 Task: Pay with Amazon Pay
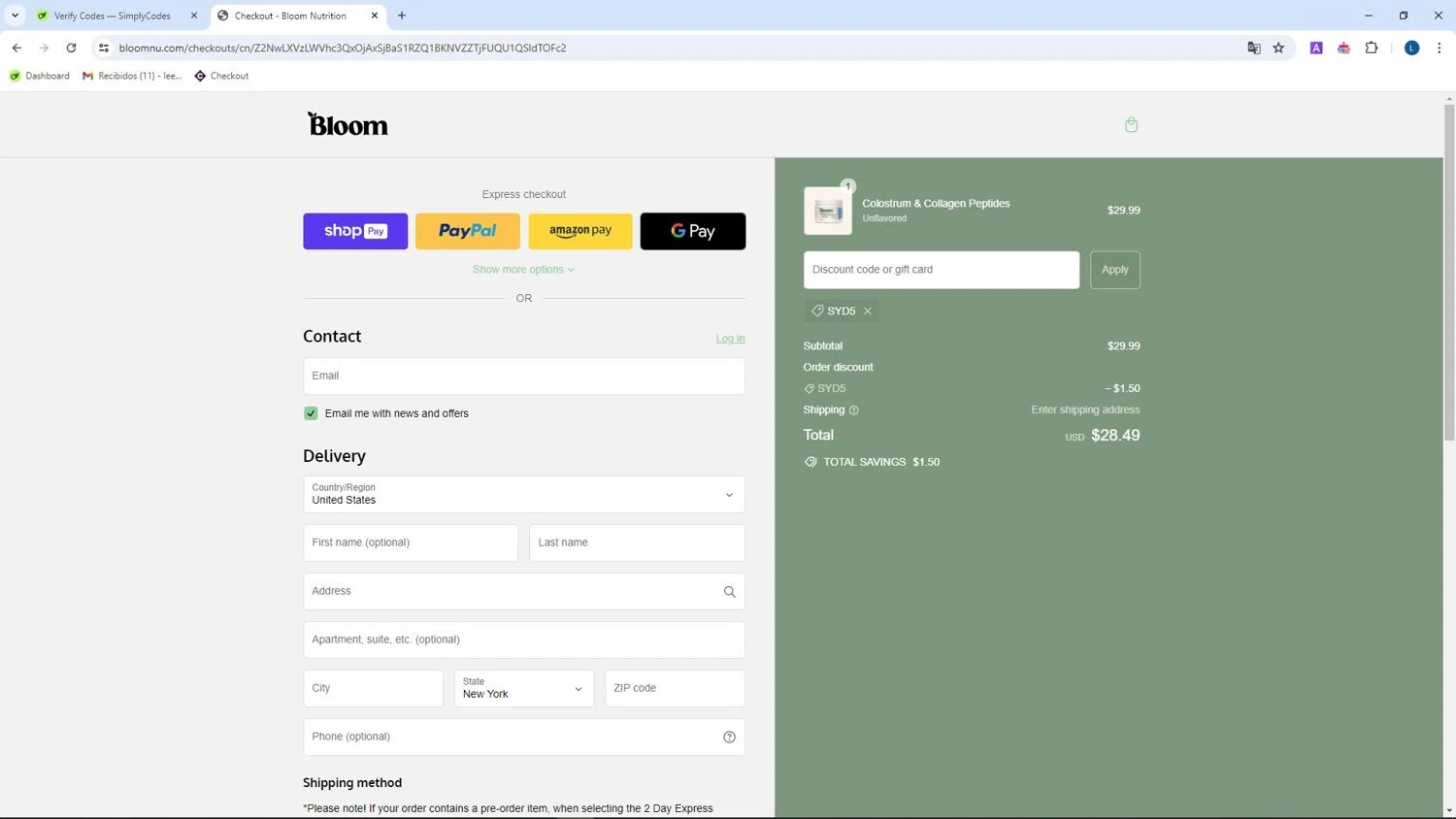(x=580, y=231)
